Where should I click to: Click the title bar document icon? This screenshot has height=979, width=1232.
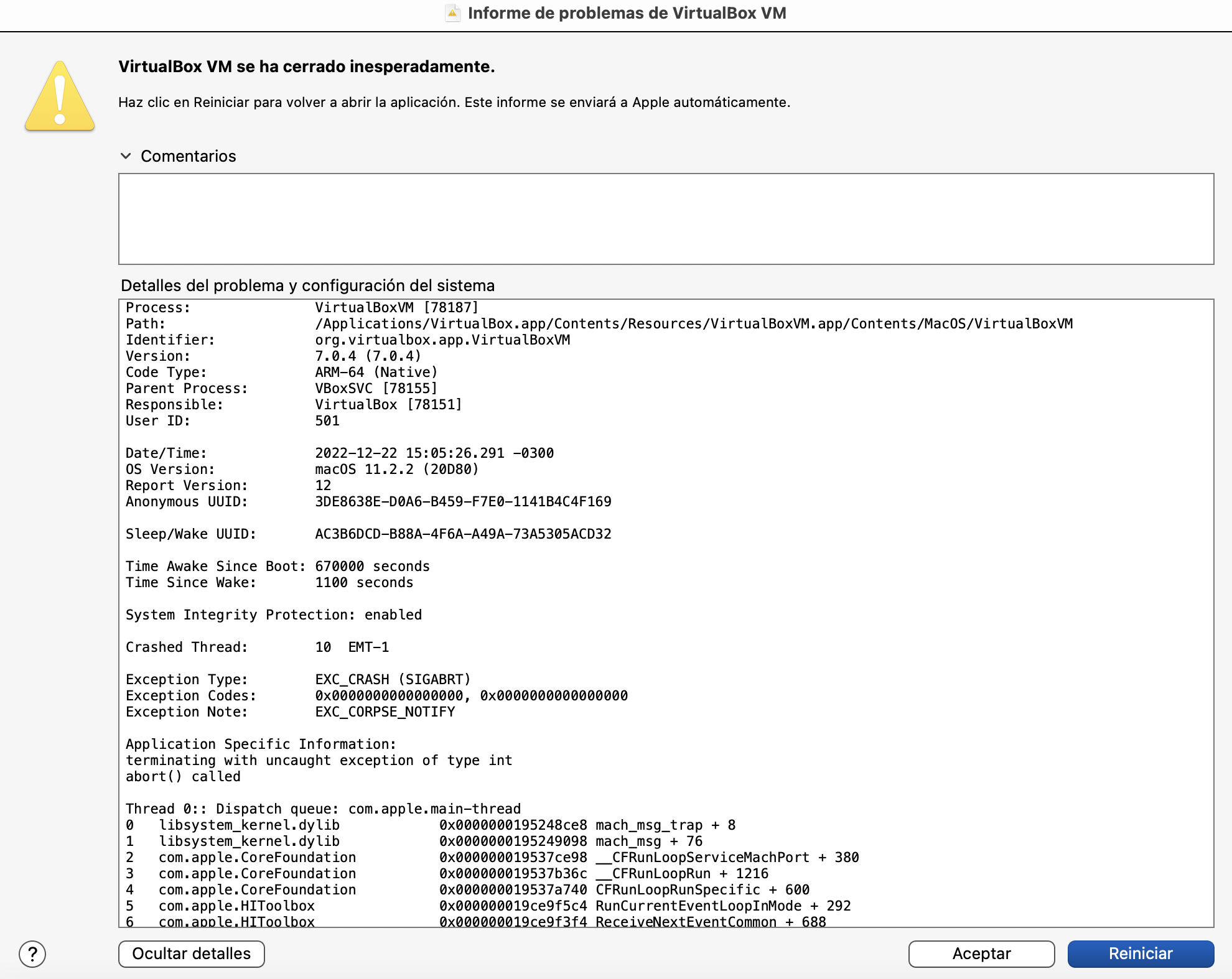tap(452, 13)
